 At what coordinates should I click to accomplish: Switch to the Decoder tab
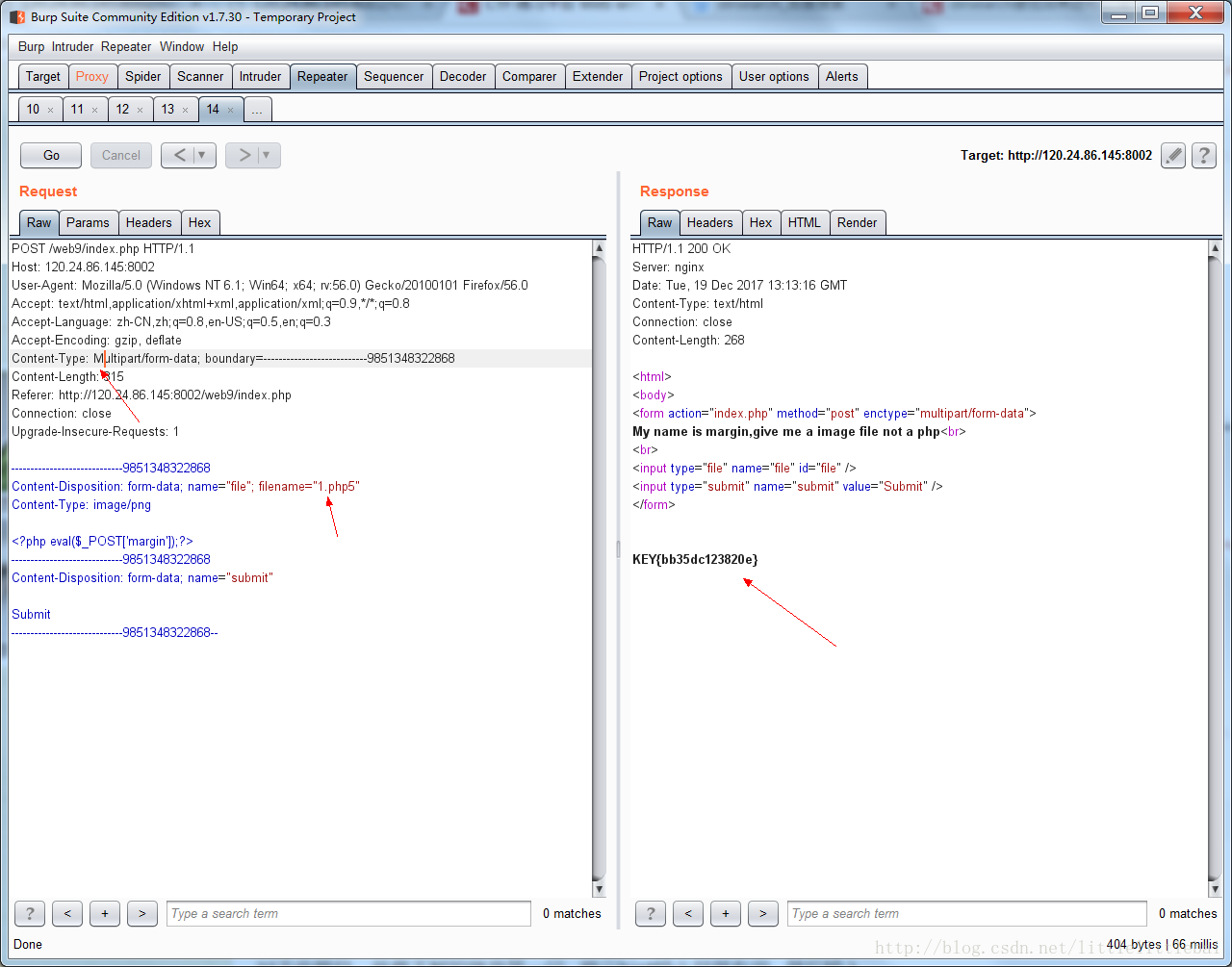(x=463, y=77)
